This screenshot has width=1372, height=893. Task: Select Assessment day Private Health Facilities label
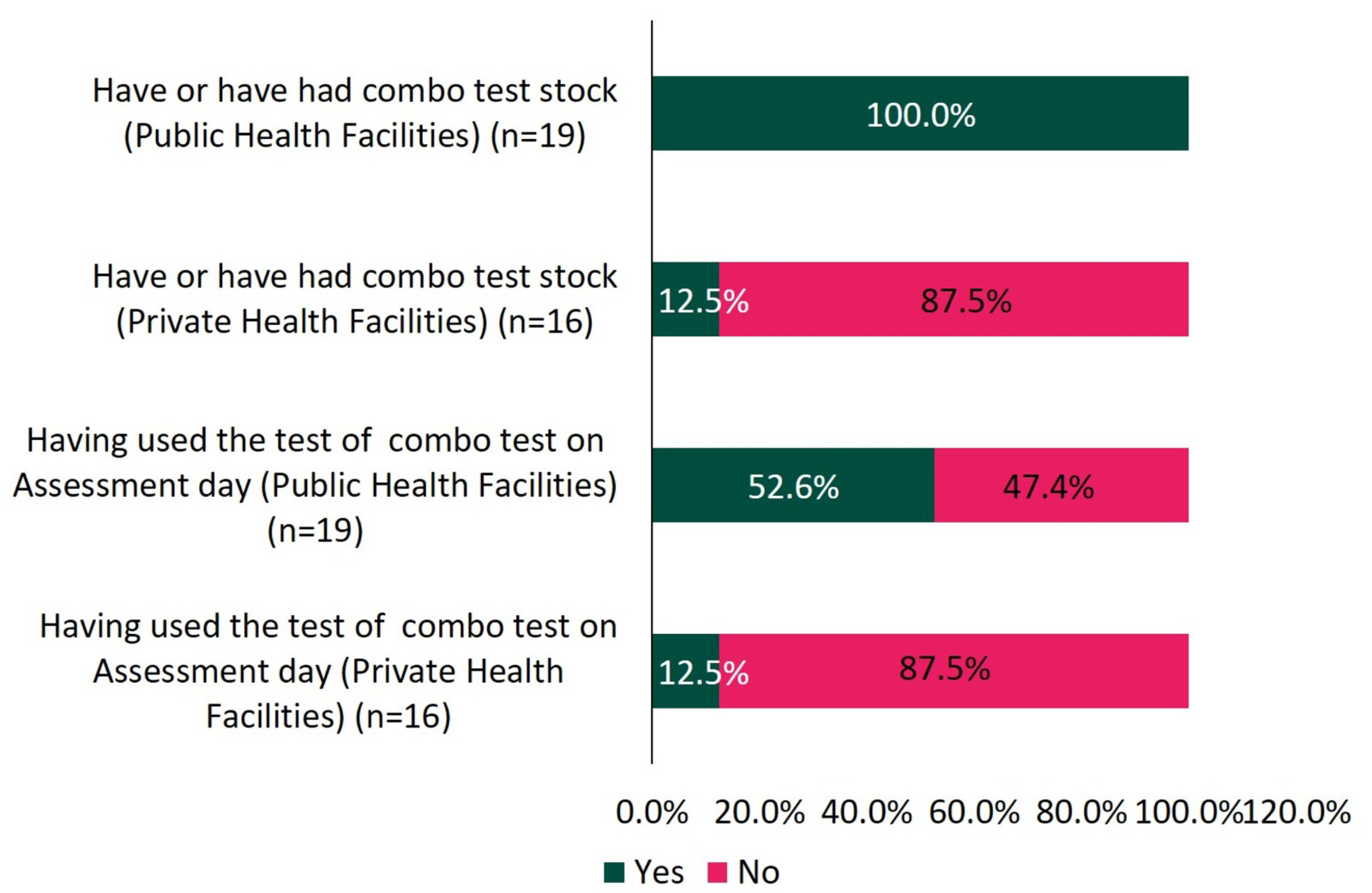tap(328, 671)
